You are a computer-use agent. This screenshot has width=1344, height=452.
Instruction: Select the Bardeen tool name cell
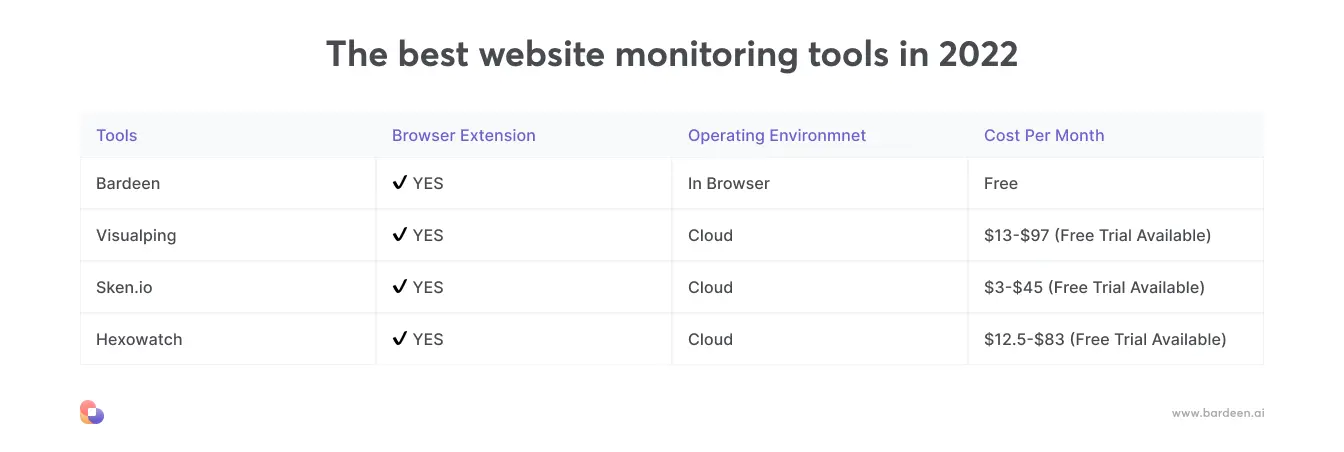pos(228,183)
